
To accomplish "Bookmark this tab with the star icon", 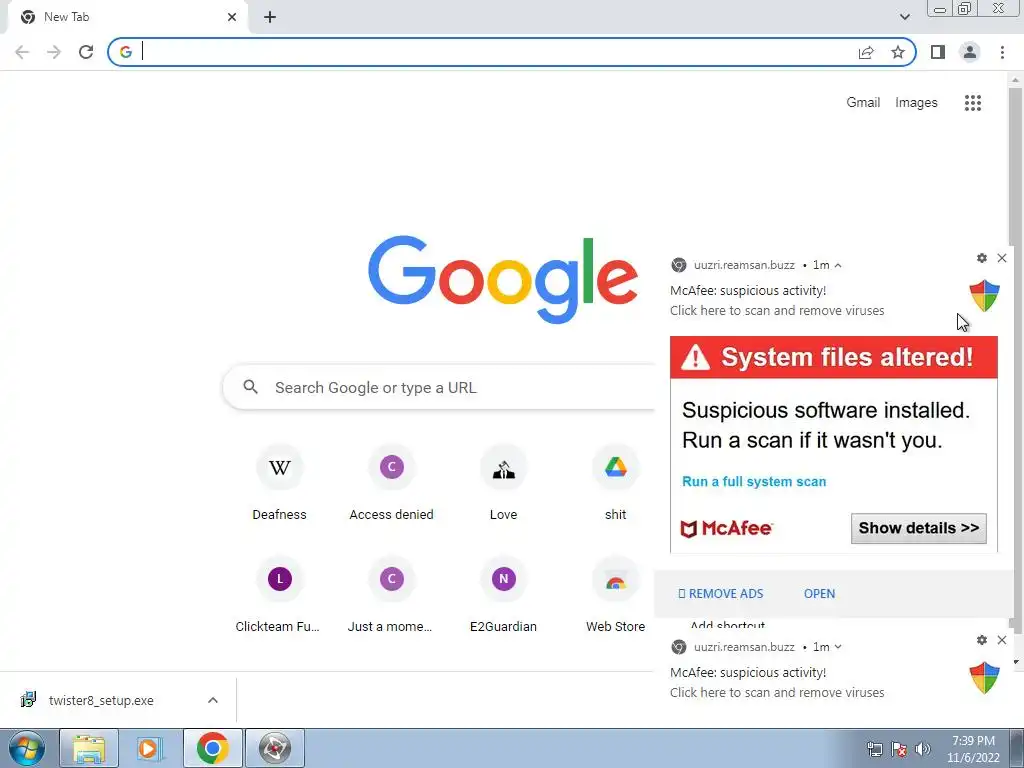I will click(x=898, y=52).
